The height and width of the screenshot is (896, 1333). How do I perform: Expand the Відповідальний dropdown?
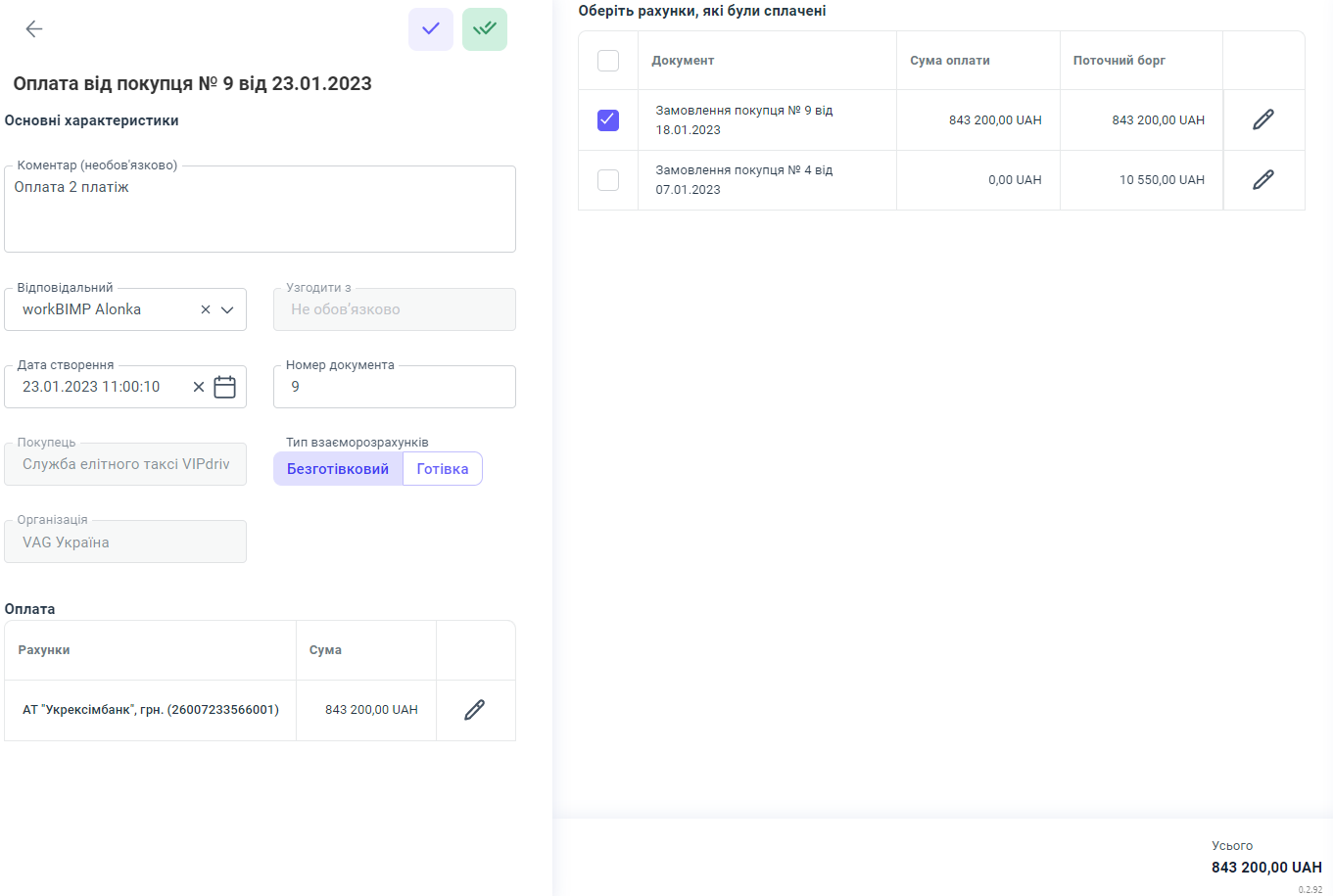[x=227, y=309]
